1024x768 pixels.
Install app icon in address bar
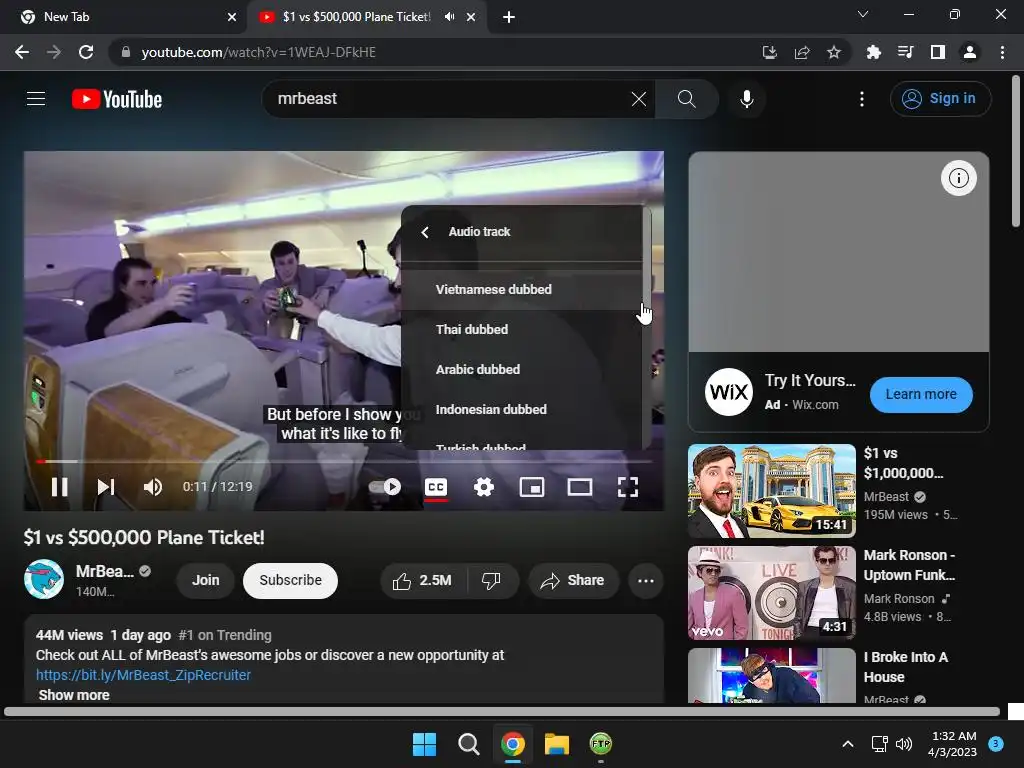pos(769,52)
